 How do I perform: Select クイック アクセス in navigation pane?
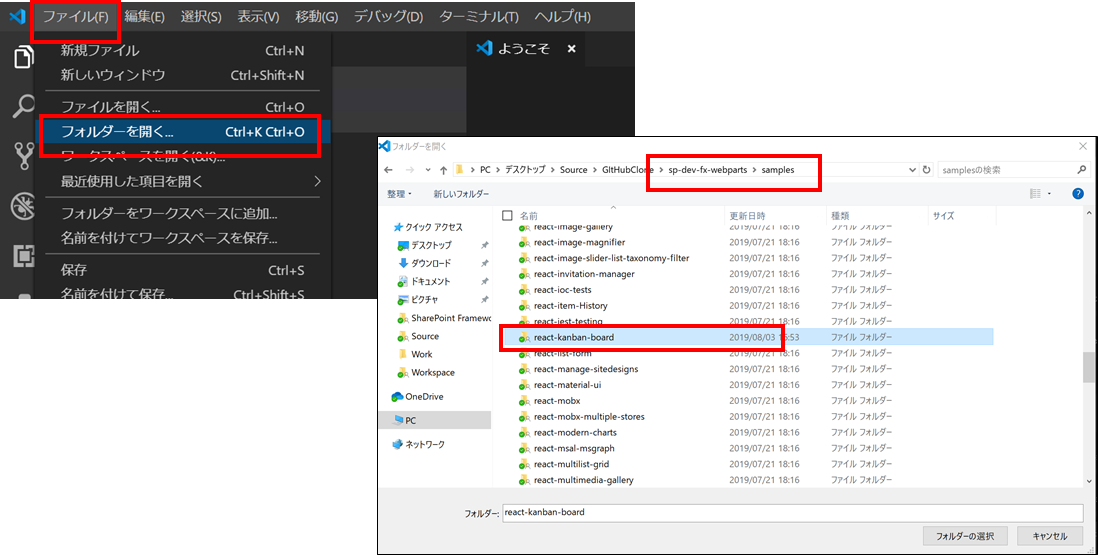click(x=428, y=227)
